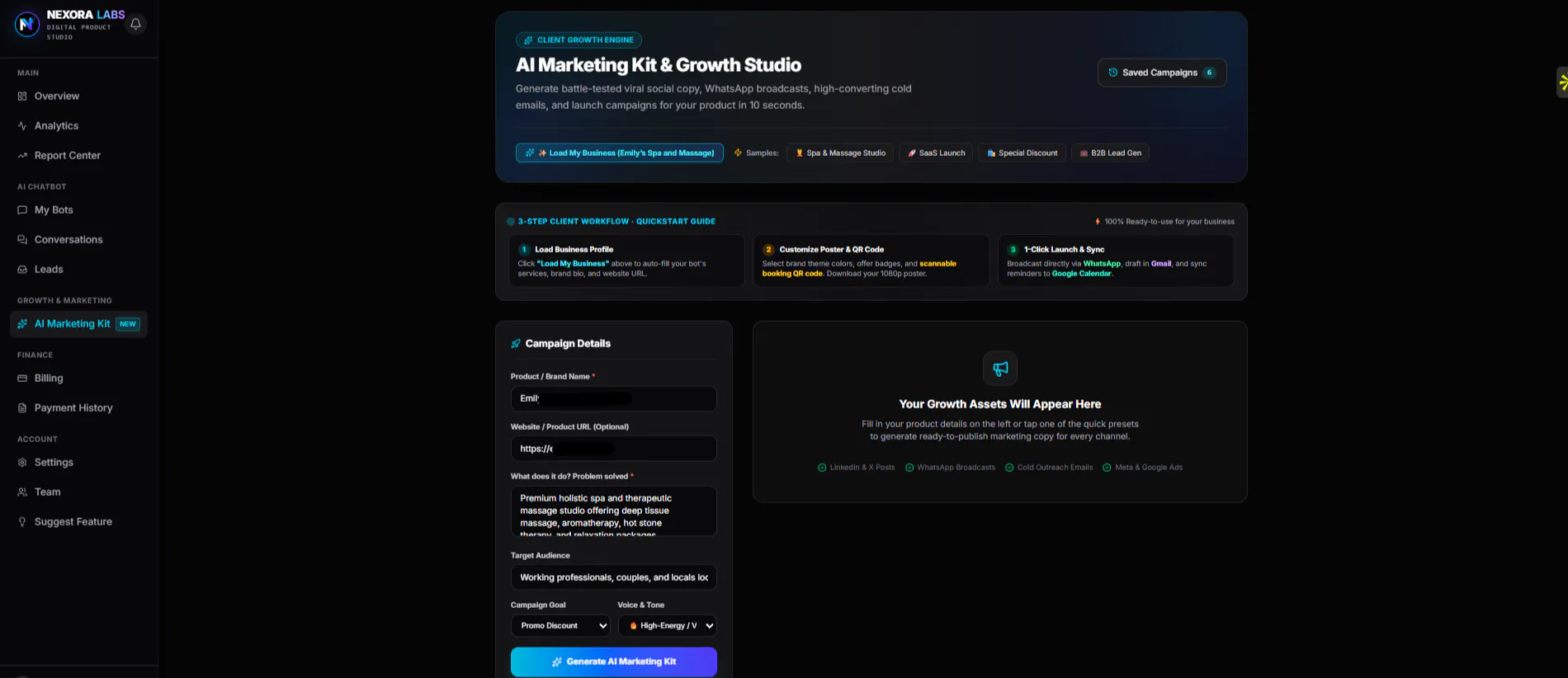The height and width of the screenshot is (678, 1568).
Task: Click the Target Audience field
Action: point(614,577)
